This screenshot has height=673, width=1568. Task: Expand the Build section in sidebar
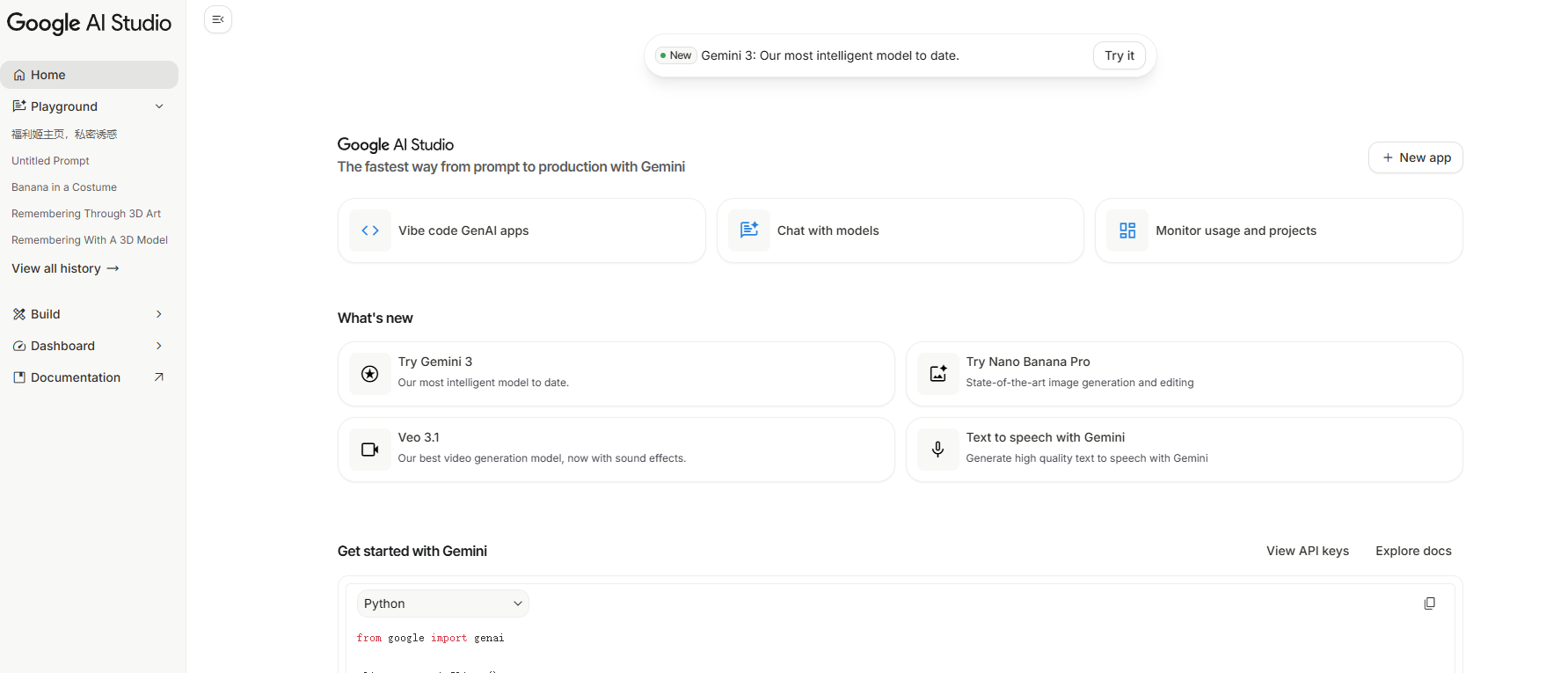point(159,314)
